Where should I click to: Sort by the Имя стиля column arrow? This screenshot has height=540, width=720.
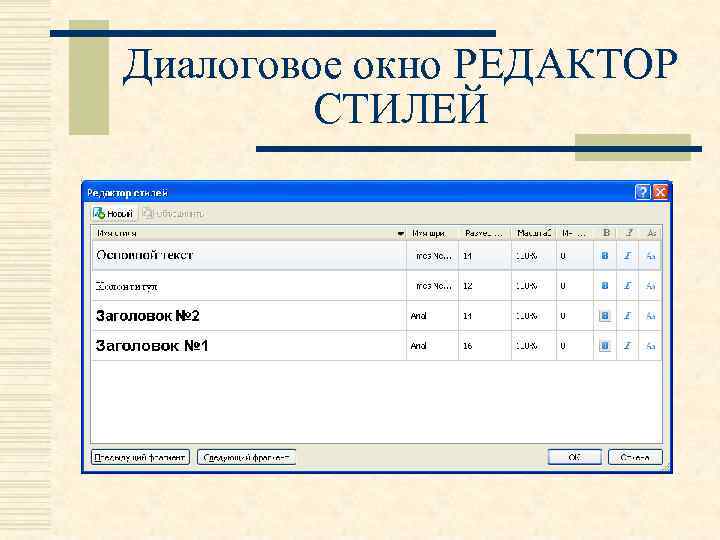click(400, 234)
